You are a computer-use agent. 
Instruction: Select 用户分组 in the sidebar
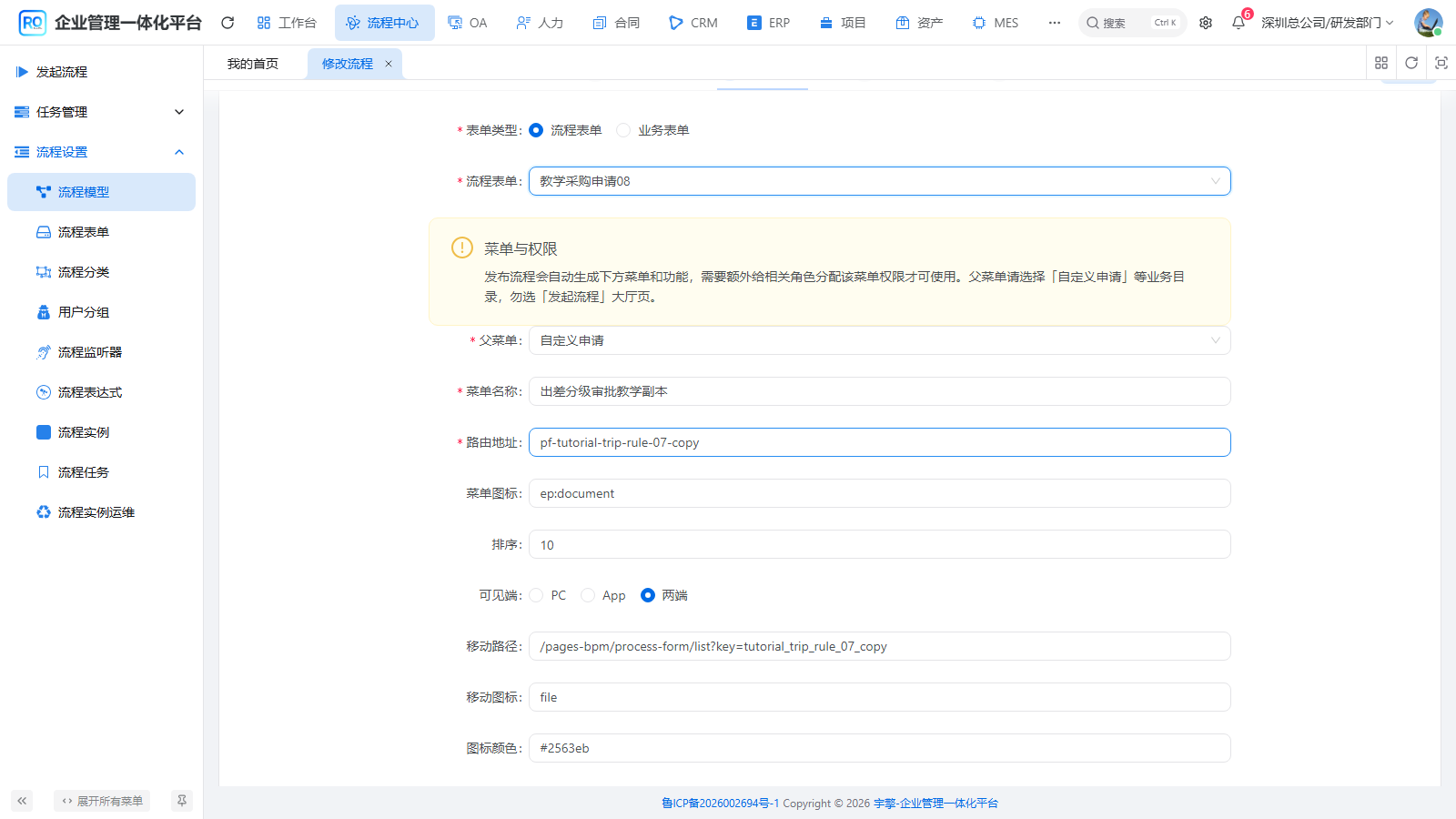pyautogui.click(x=101, y=312)
